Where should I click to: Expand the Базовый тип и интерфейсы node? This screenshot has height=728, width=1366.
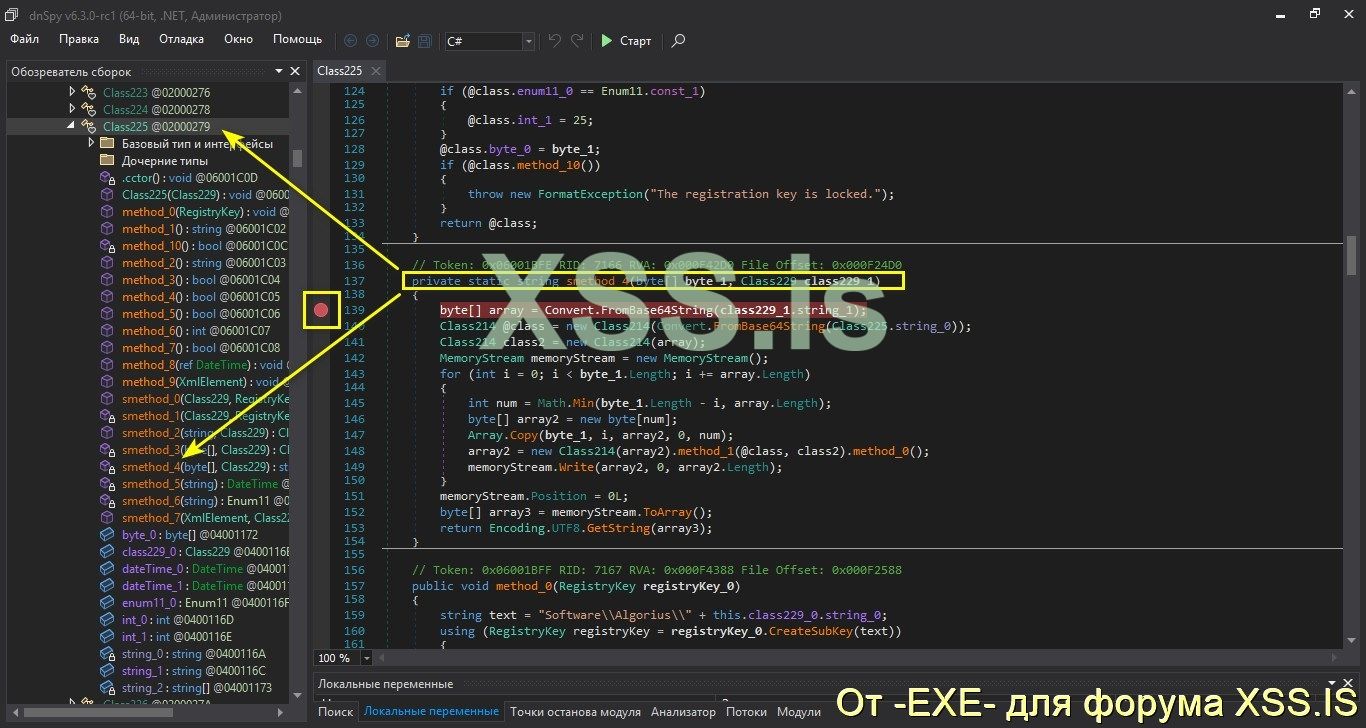(91, 143)
